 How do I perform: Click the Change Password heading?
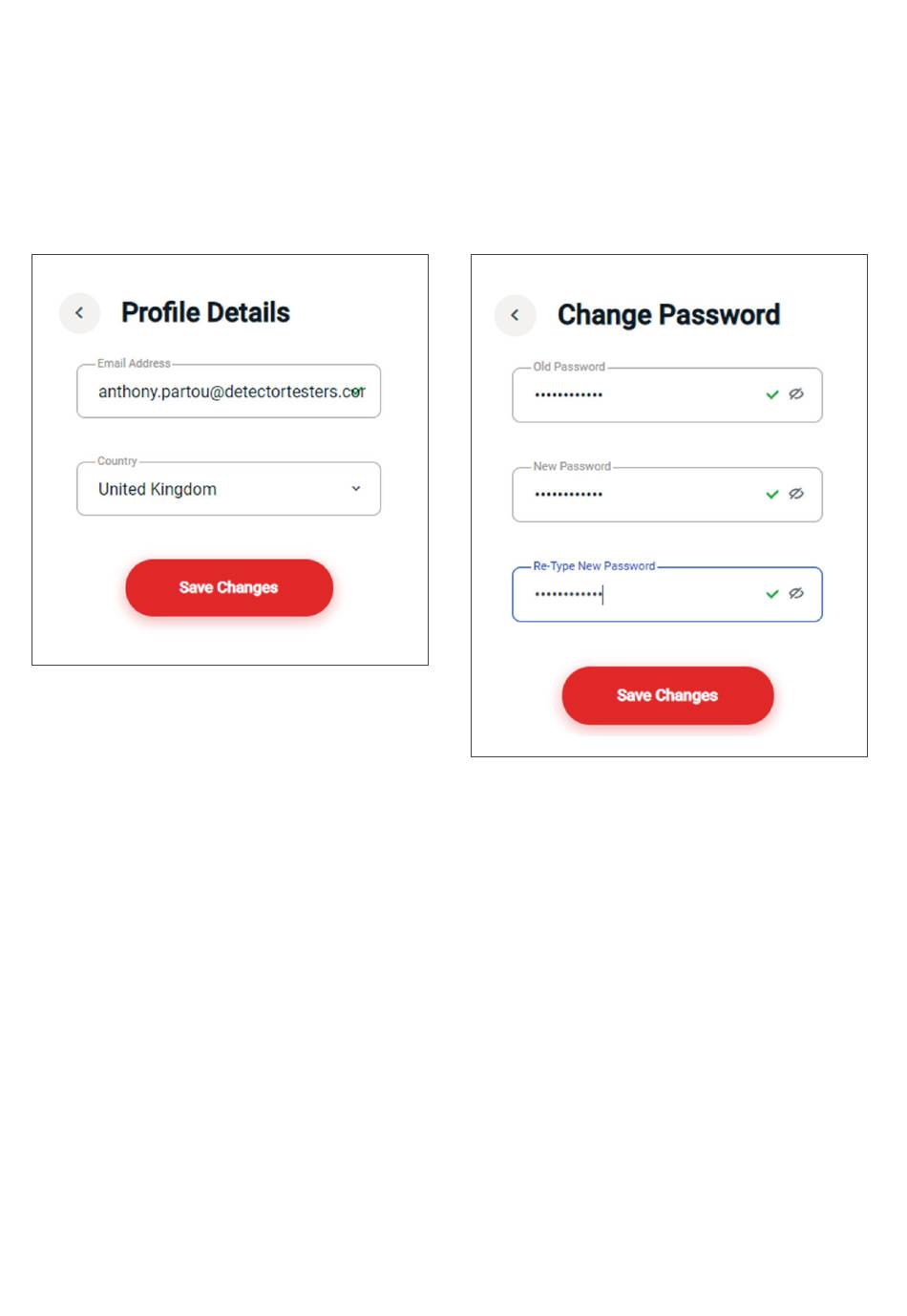coord(668,315)
